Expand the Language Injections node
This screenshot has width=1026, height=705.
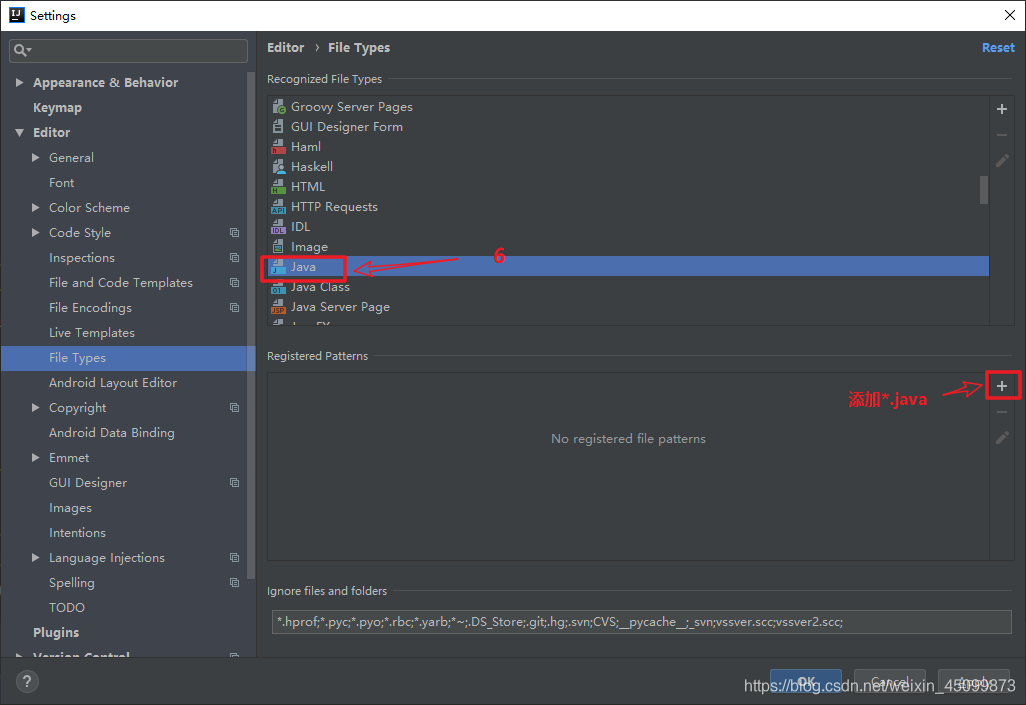36,558
